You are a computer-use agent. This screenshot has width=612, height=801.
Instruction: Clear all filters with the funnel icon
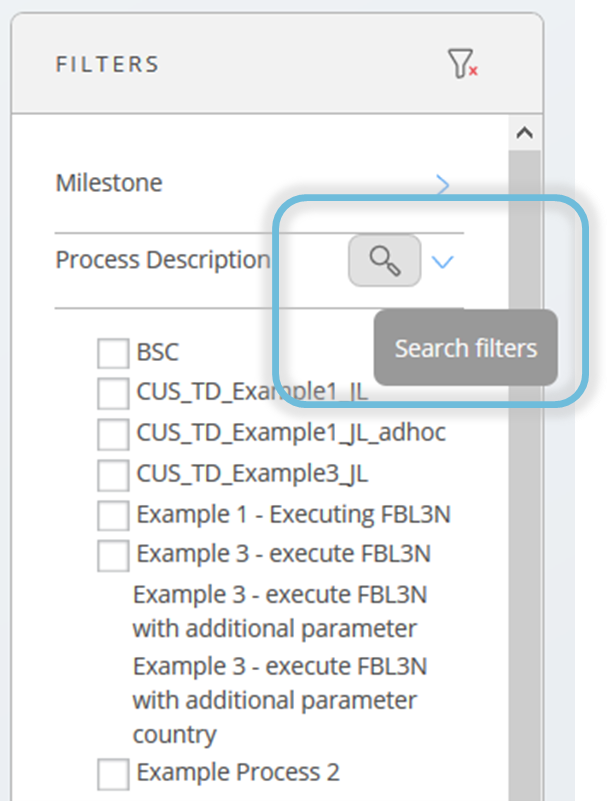pos(462,64)
